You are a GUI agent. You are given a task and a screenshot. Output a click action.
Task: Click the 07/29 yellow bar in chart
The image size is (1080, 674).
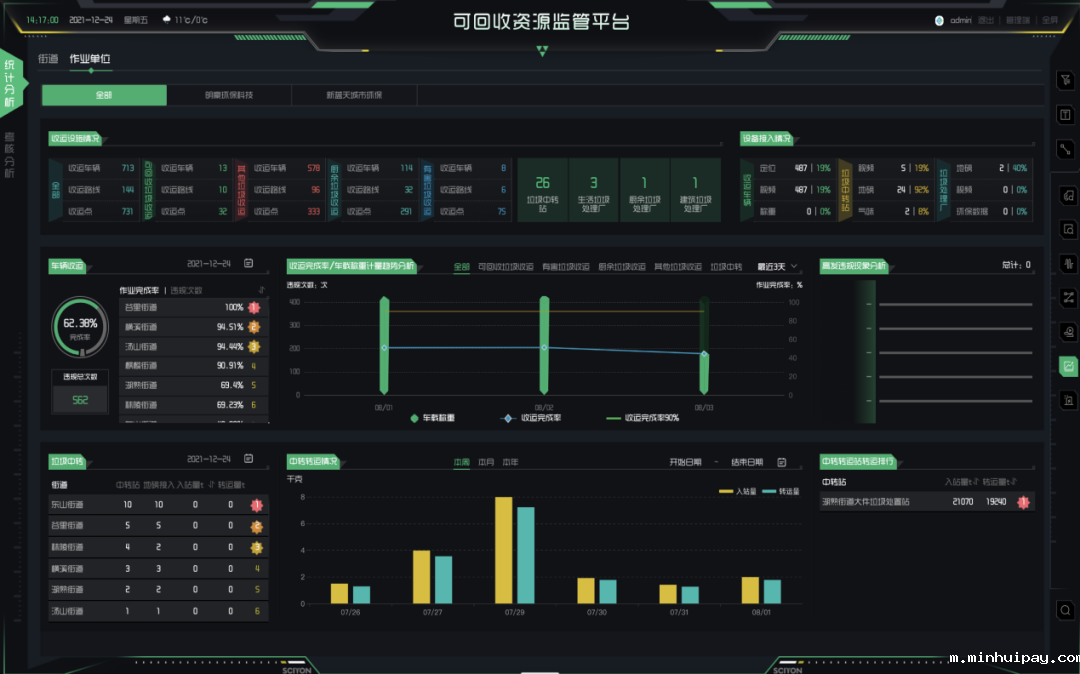click(503, 550)
